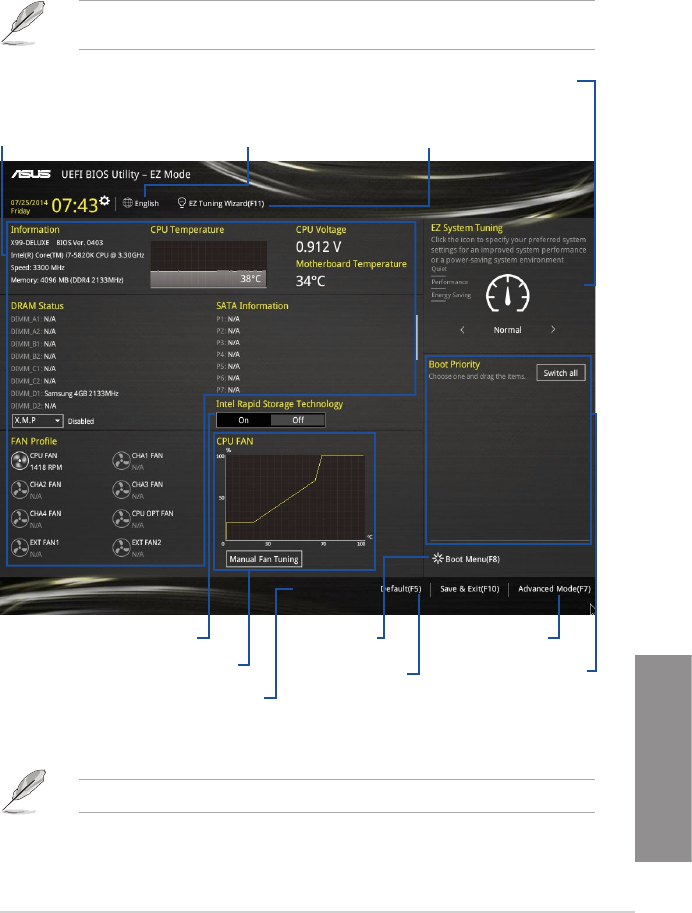
Task: Turn Intel Rapid Storage Technology On
Action: click(x=243, y=420)
